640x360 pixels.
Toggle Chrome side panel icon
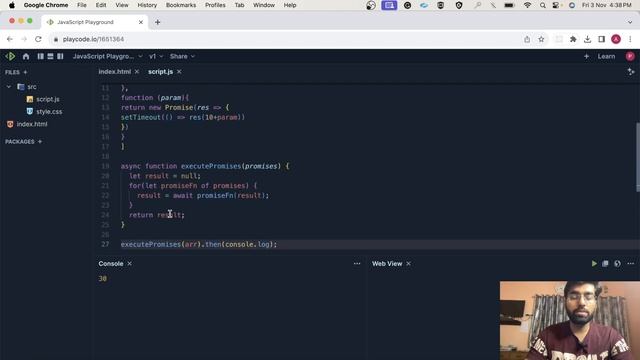601,39
